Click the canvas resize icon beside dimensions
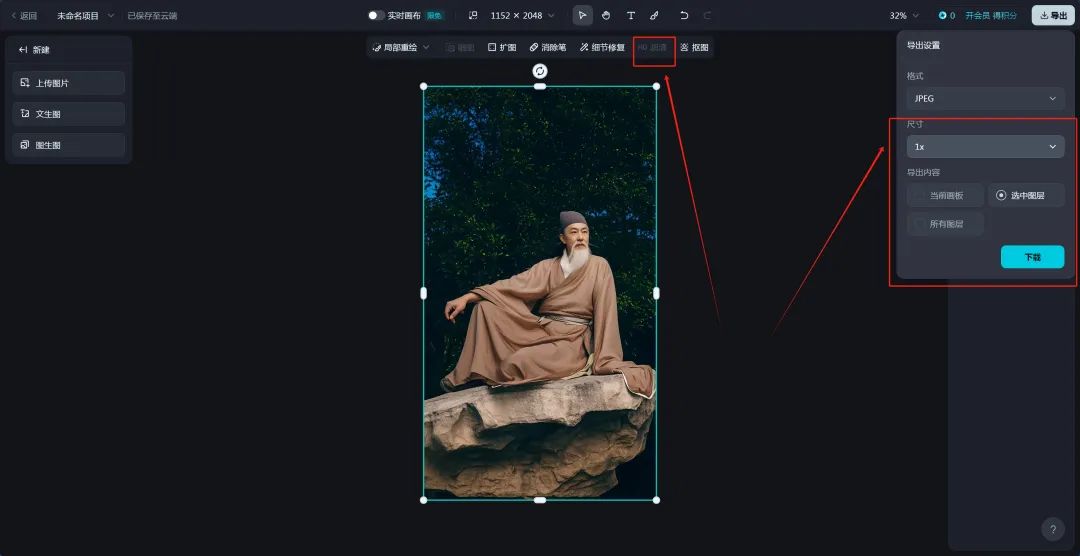 (473, 15)
